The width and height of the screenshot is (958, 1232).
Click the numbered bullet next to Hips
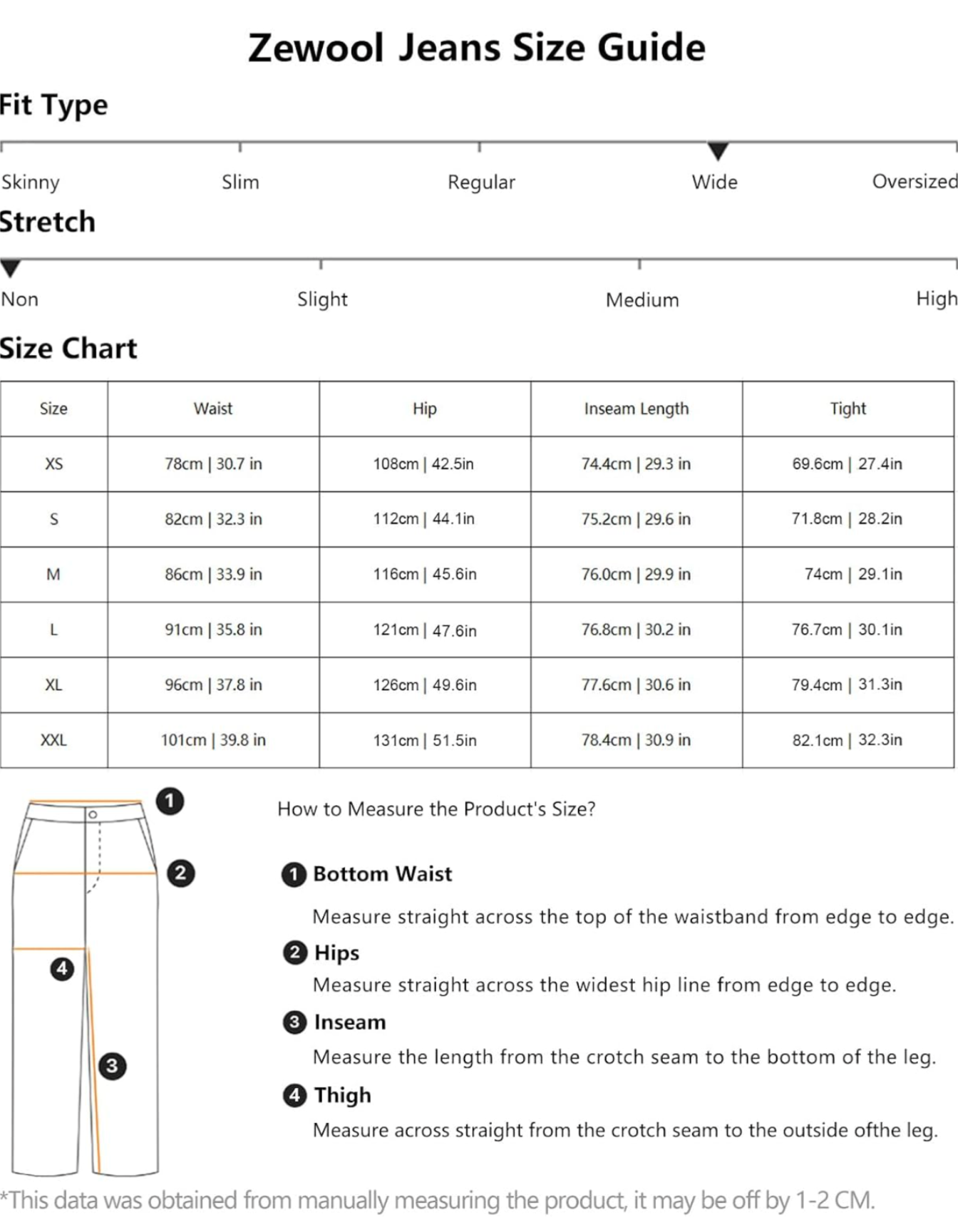point(294,953)
